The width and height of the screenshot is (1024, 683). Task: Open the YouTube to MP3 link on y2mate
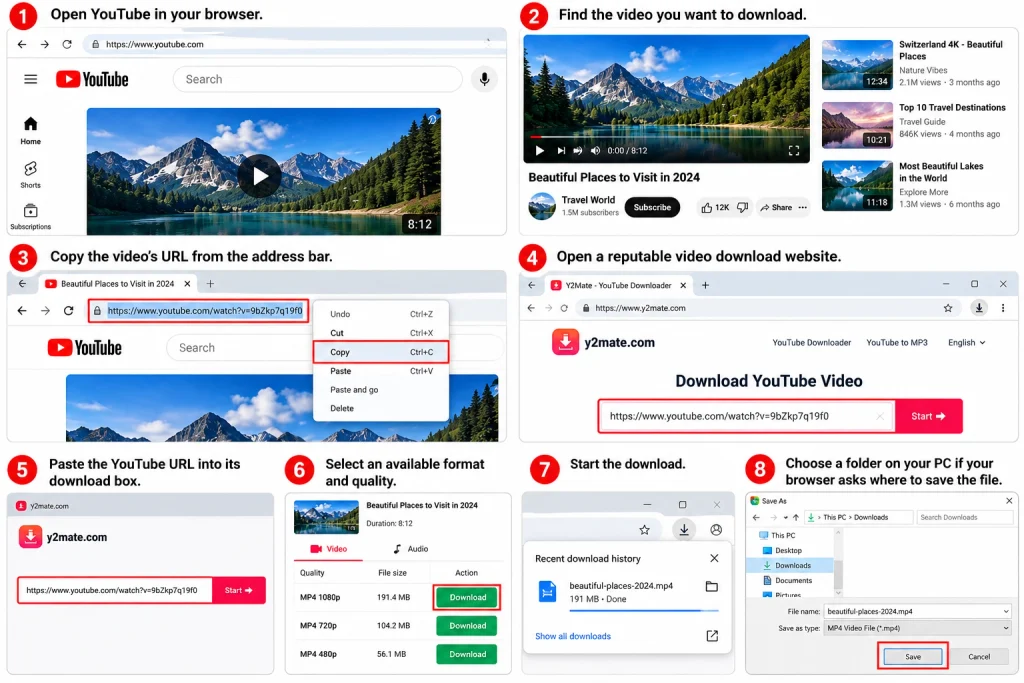tap(897, 343)
